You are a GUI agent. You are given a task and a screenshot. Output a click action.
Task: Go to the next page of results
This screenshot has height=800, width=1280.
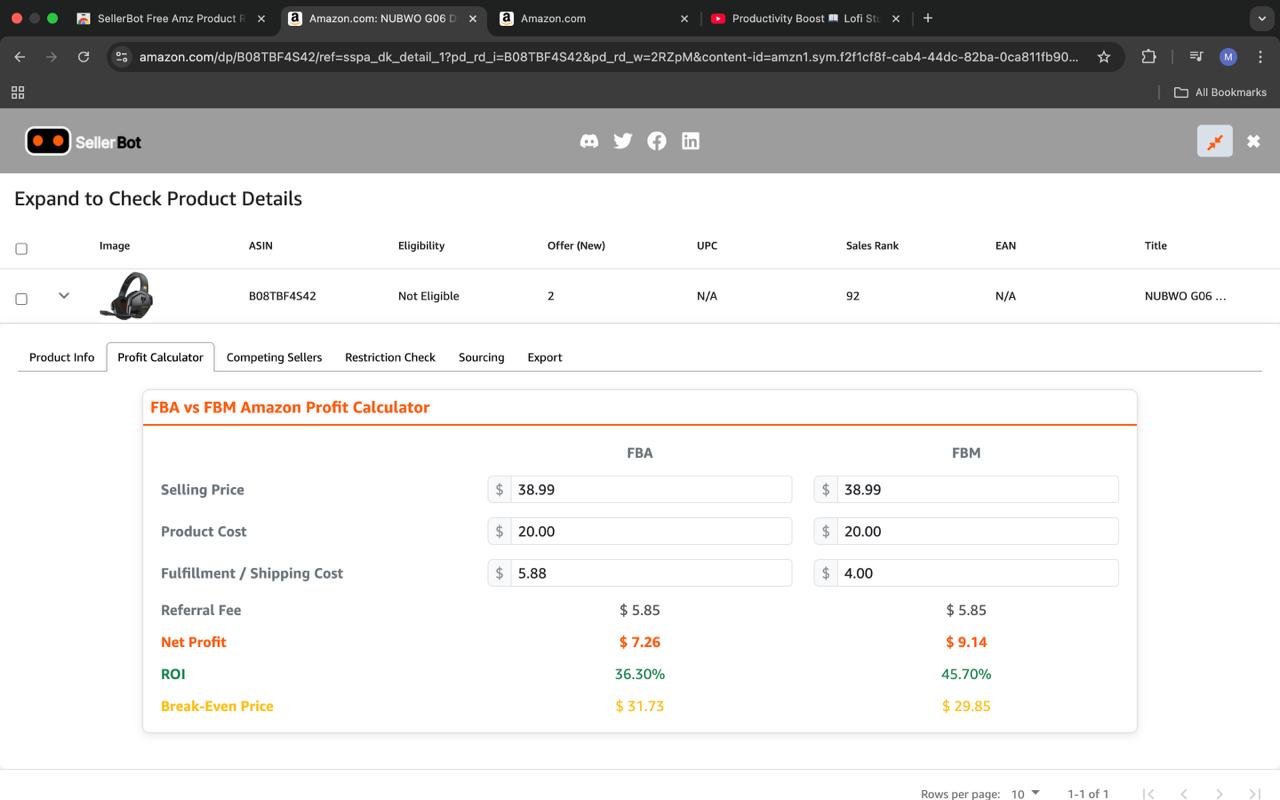pos(1219,794)
